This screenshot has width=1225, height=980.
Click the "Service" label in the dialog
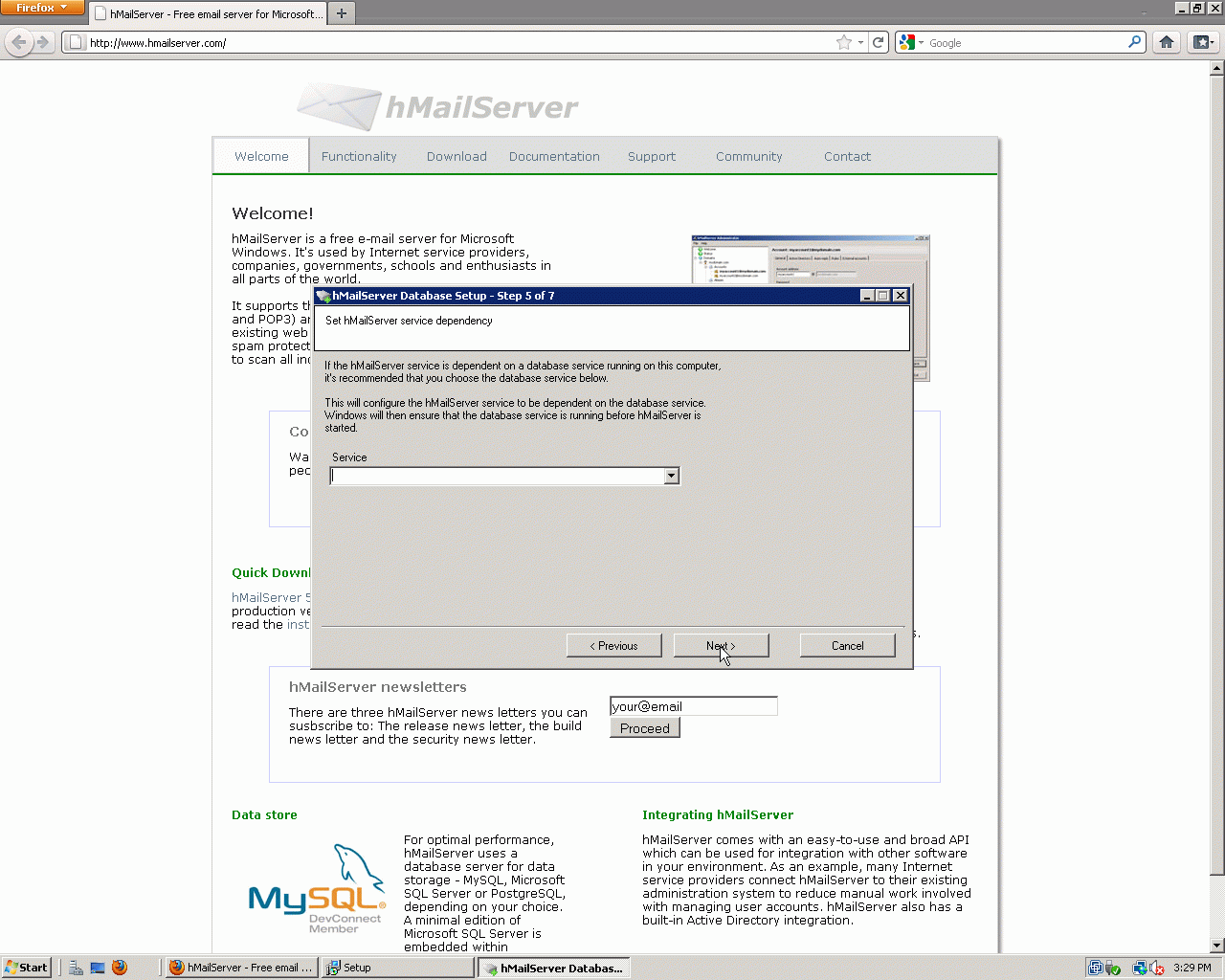click(x=349, y=457)
